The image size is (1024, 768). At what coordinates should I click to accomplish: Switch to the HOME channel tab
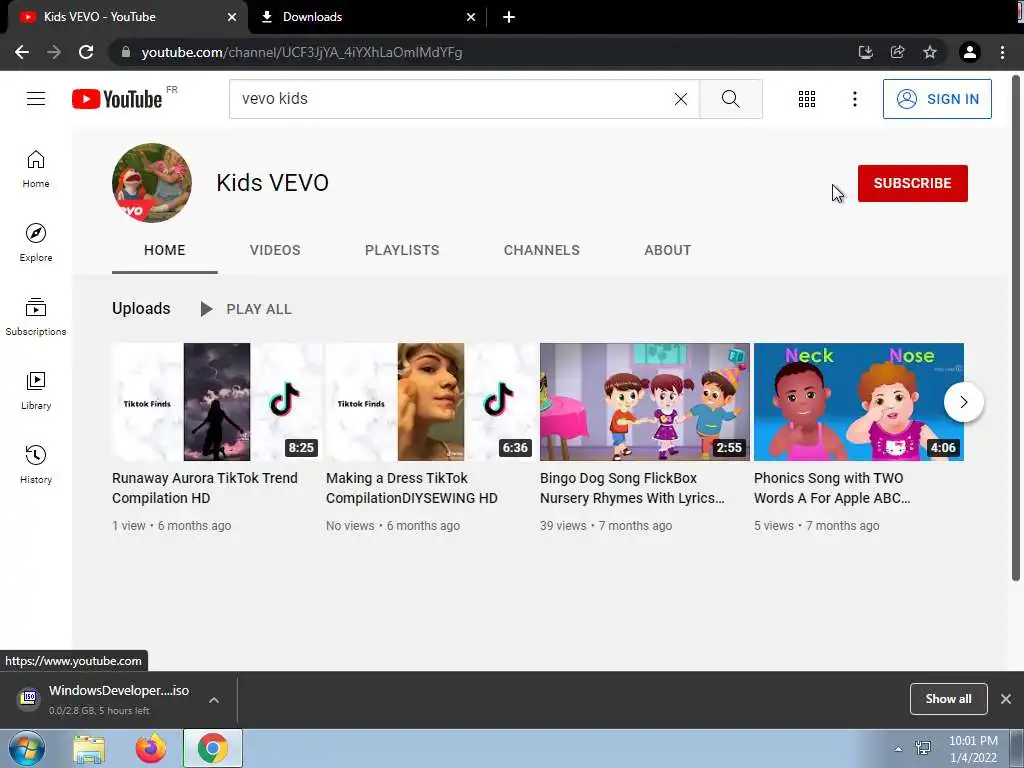click(x=165, y=250)
